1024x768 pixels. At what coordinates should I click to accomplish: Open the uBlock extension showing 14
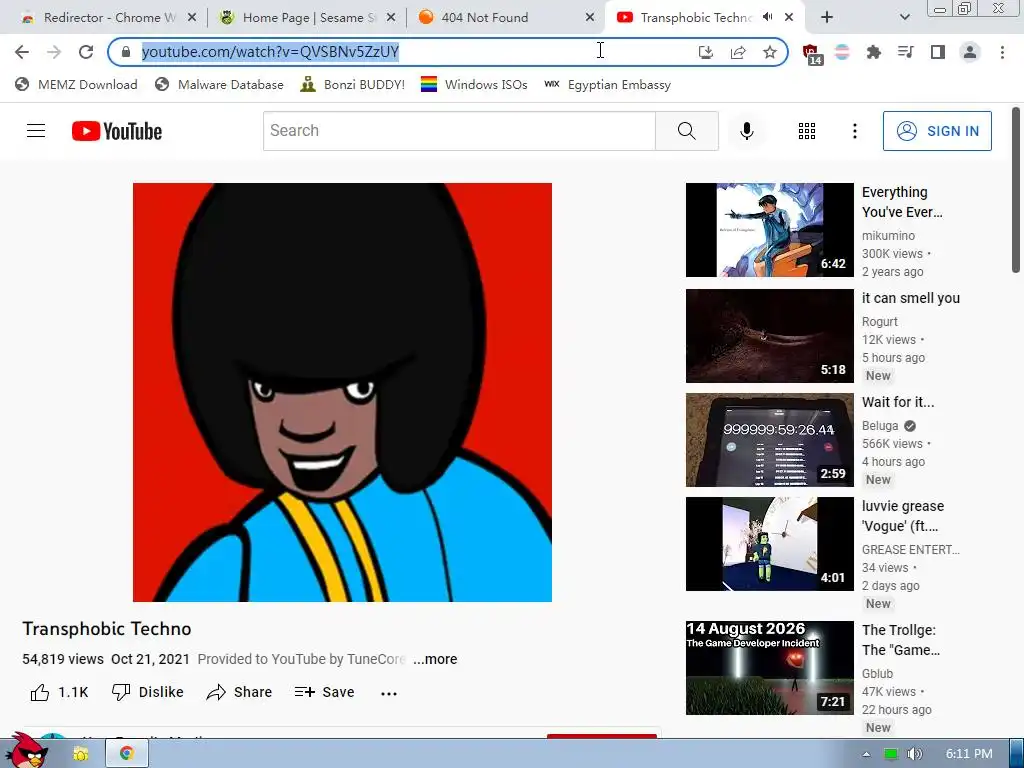click(x=811, y=54)
